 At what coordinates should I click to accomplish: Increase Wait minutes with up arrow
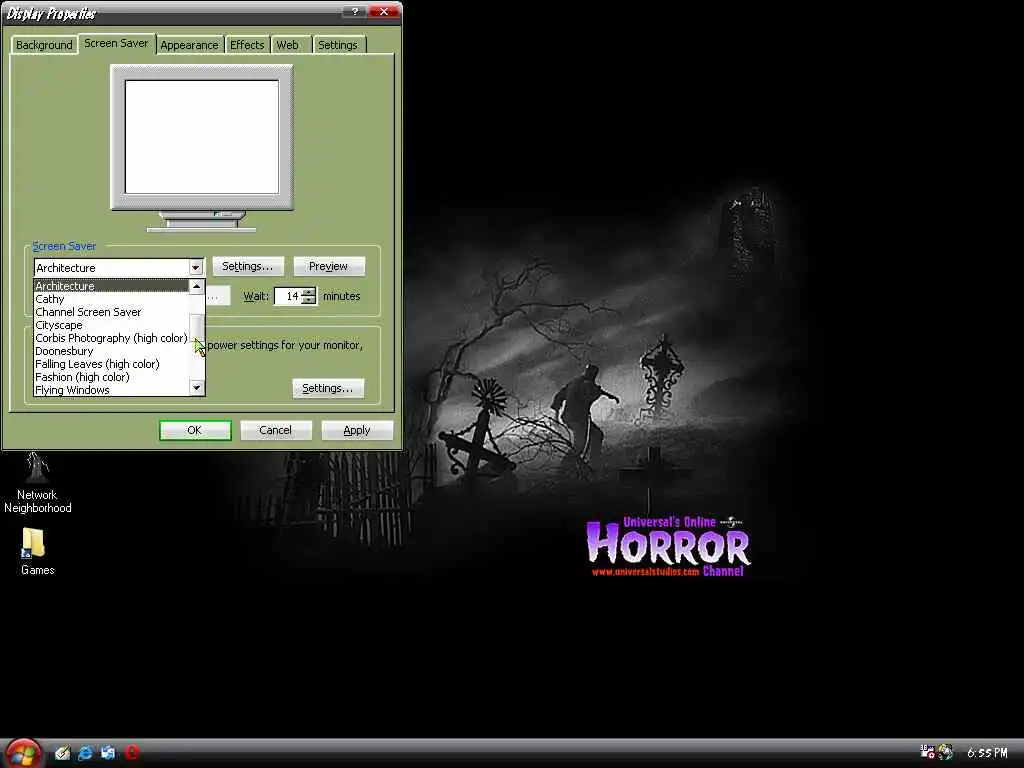[309, 292]
